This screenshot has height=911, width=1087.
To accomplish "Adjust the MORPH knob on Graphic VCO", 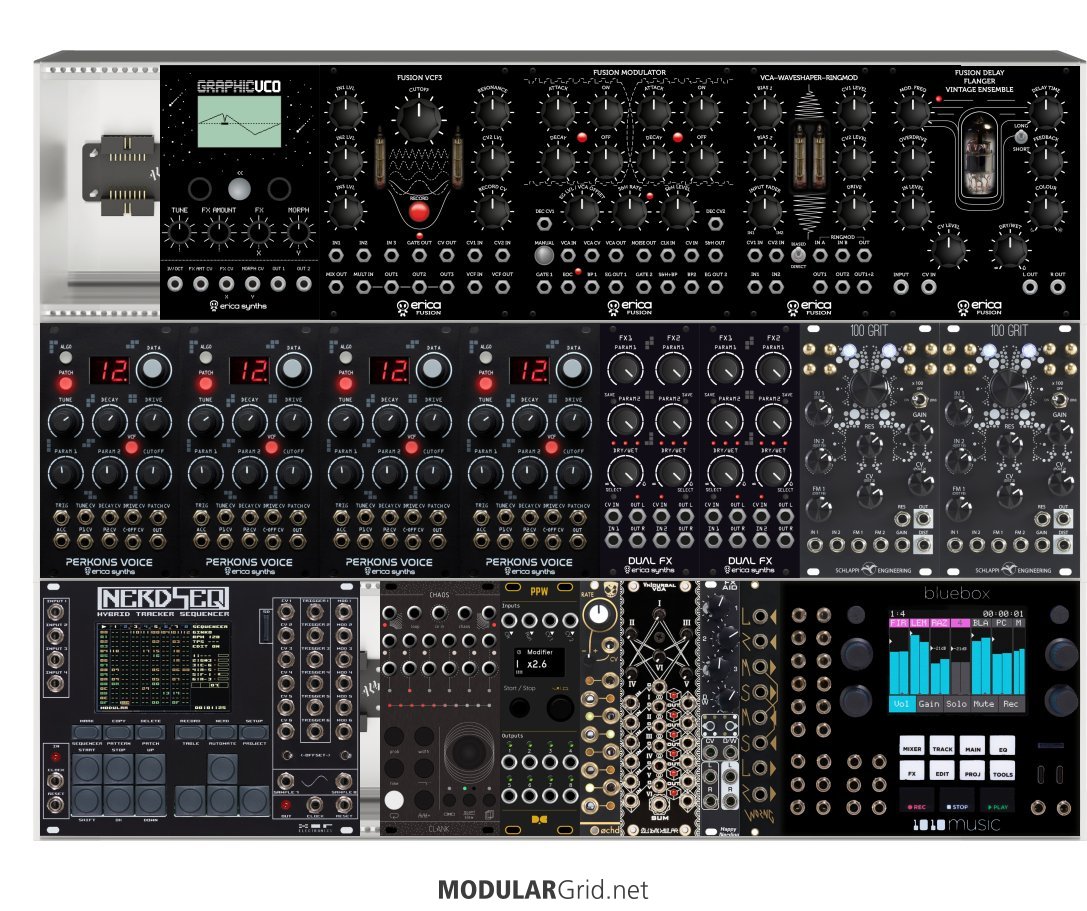I will tap(298, 232).
